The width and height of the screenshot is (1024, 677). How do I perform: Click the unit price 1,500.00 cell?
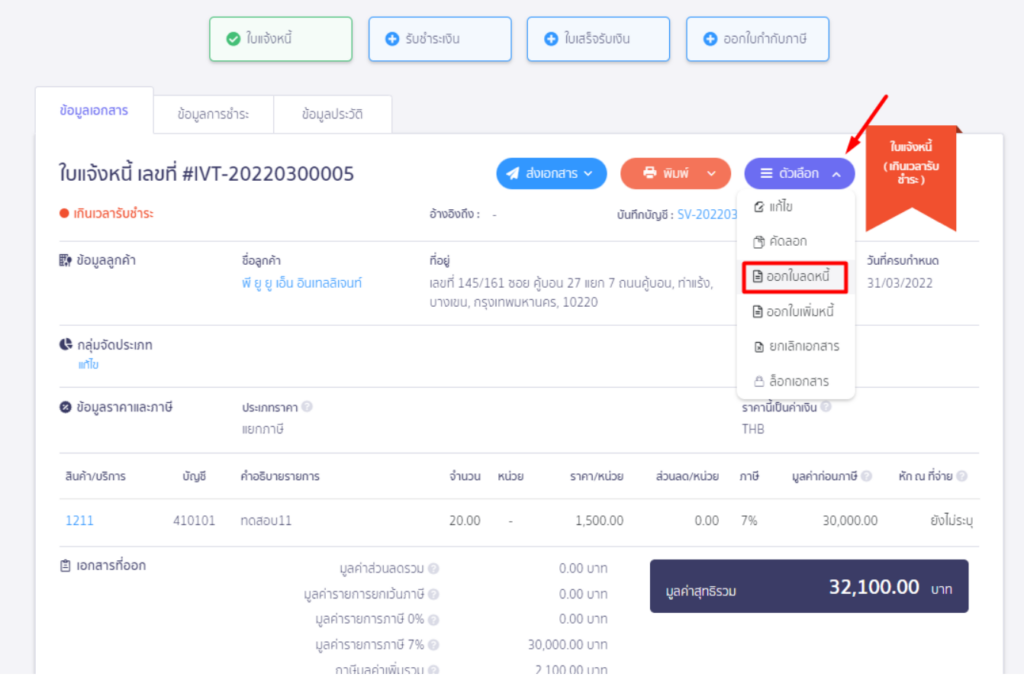point(599,521)
